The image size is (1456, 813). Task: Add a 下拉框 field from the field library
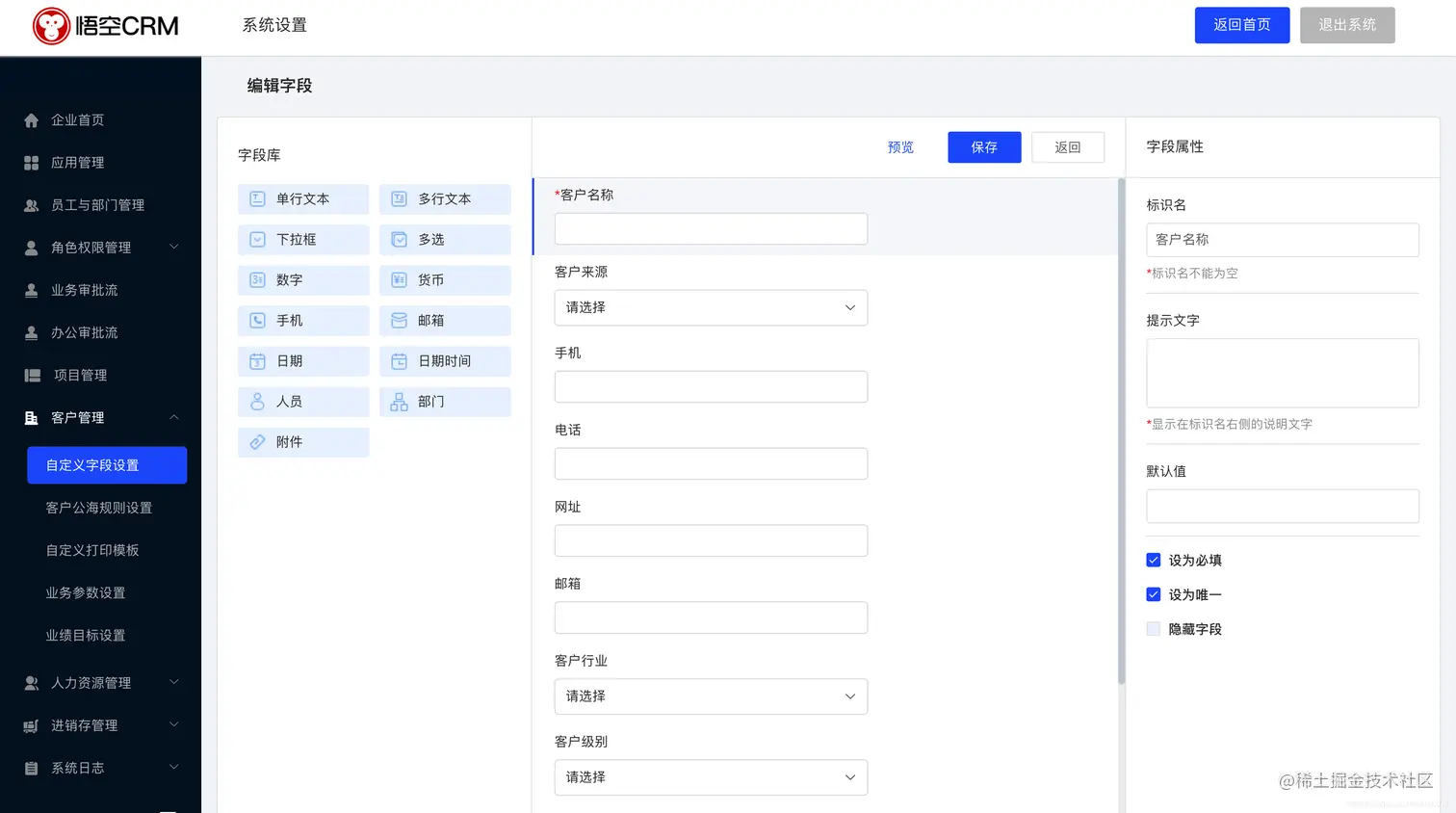[x=302, y=239]
